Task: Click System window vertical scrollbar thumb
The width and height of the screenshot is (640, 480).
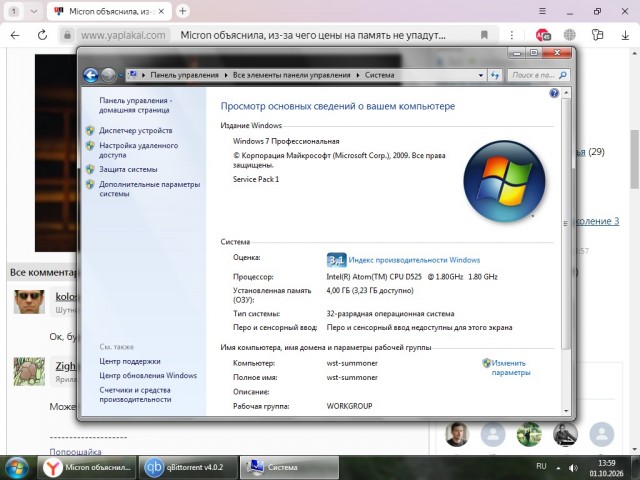Action: pos(566,224)
